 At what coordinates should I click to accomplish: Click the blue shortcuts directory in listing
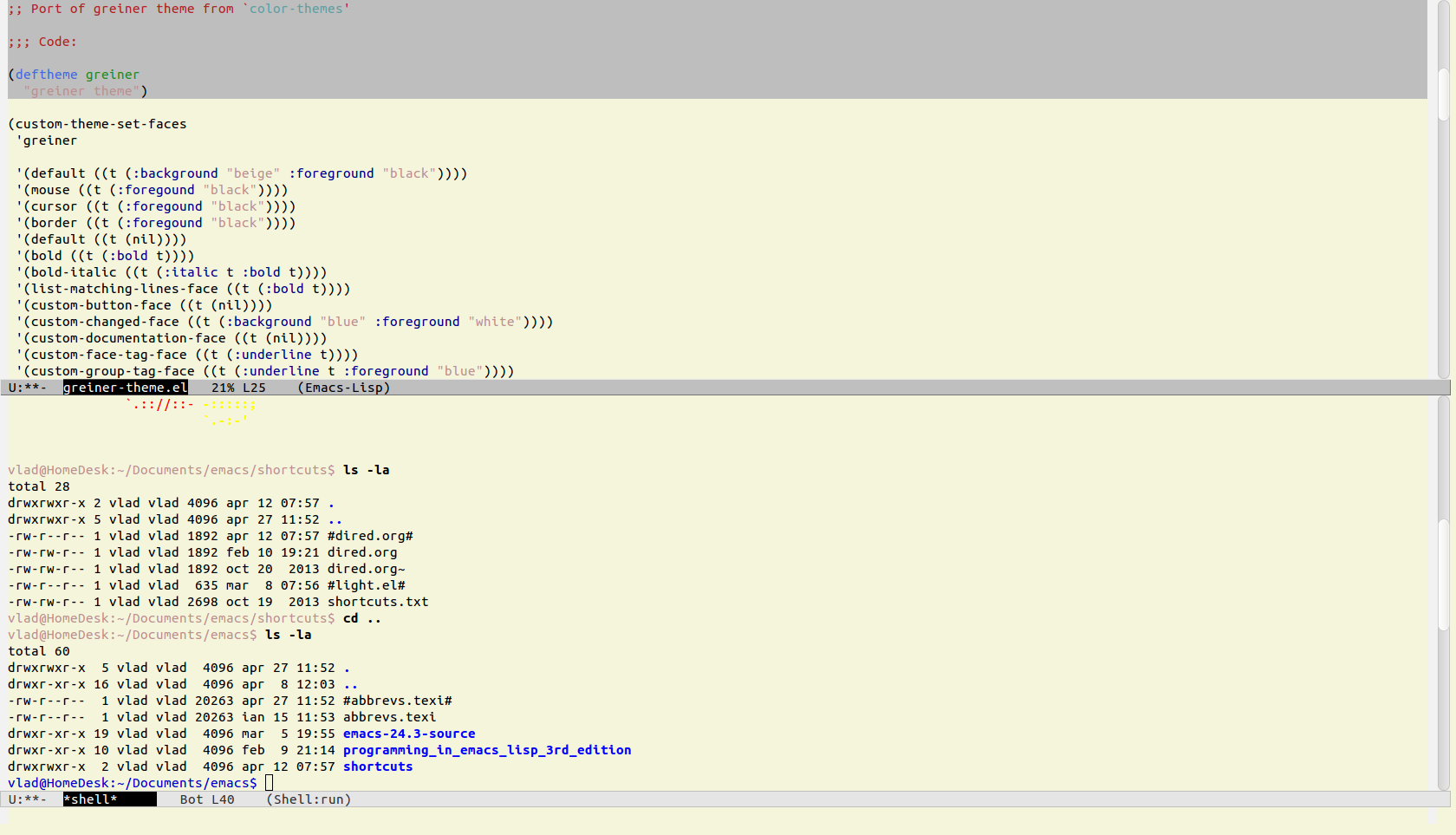click(378, 767)
